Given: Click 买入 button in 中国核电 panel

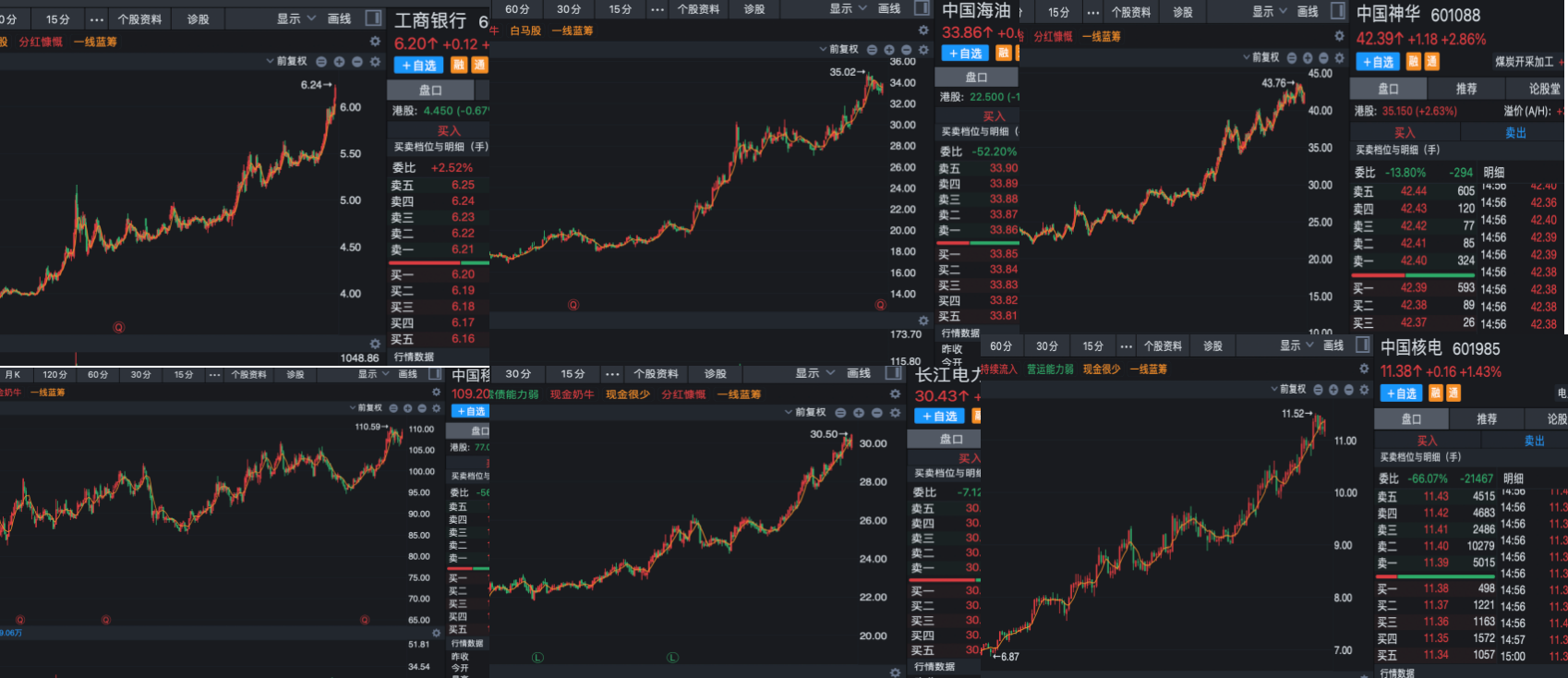Looking at the screenshot, I should point(1428,441).
